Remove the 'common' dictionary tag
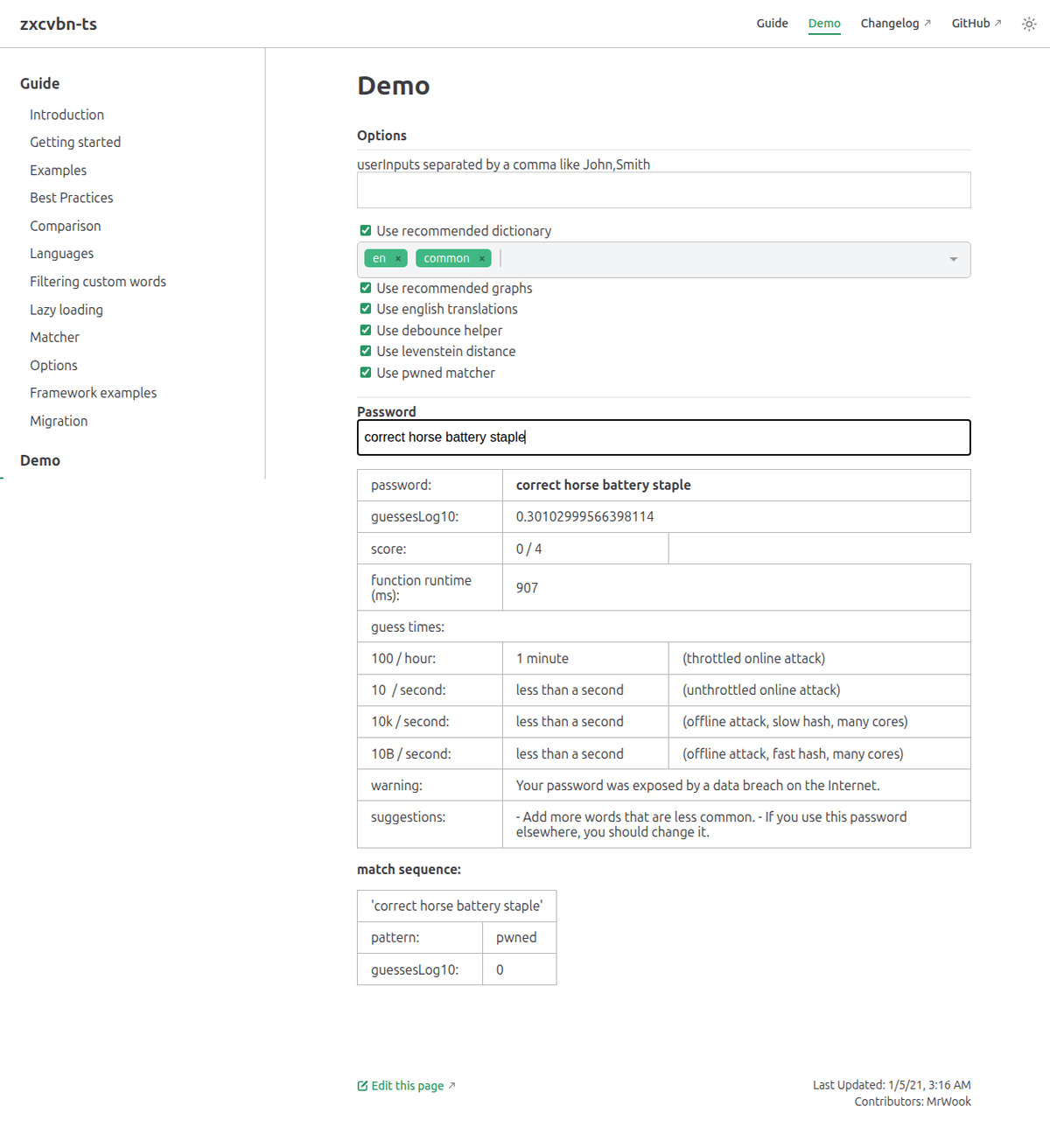The width and height of the screenshot is (1050, 1148). point(481,259)
